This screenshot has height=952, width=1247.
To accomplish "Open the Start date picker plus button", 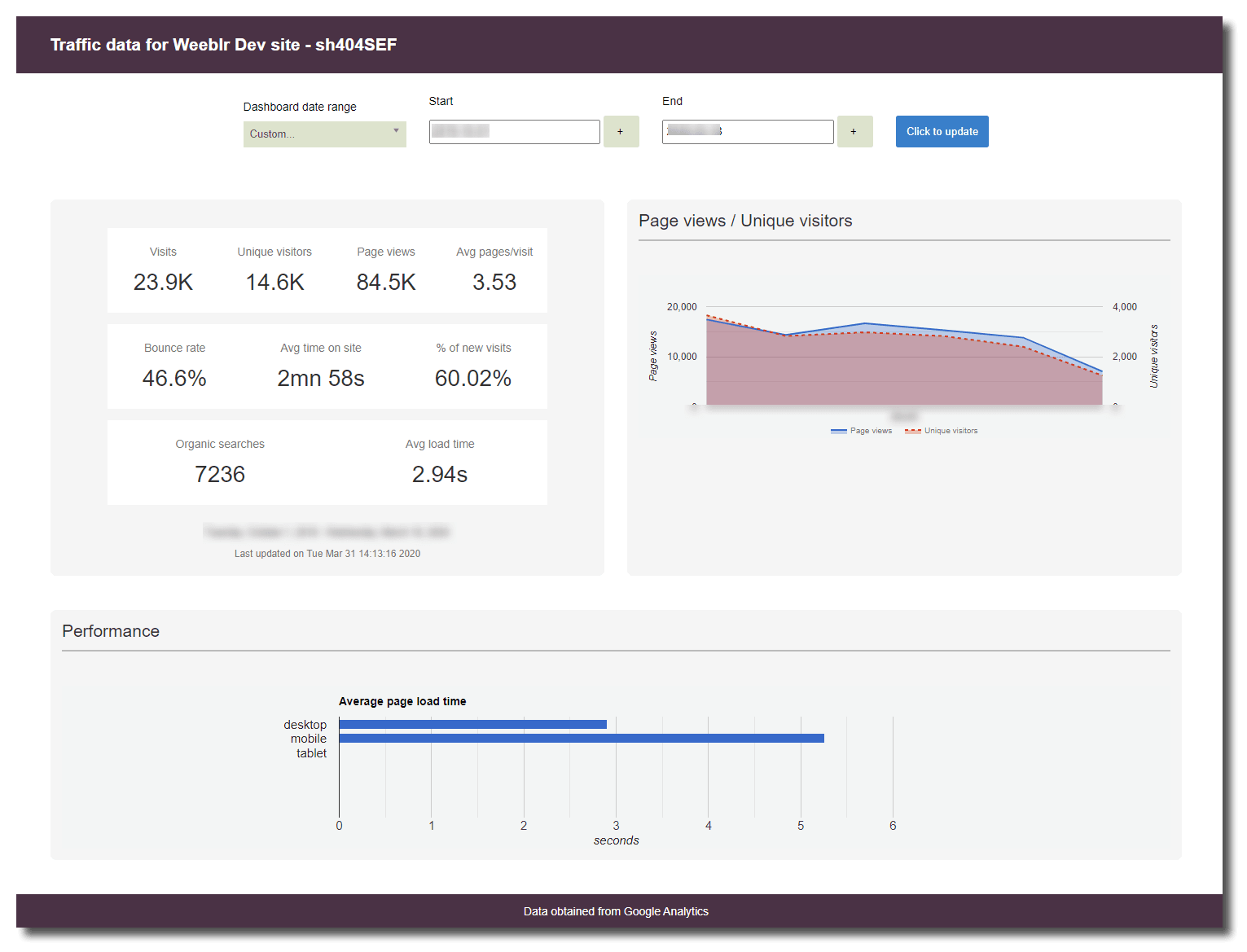I will (621, 131).
